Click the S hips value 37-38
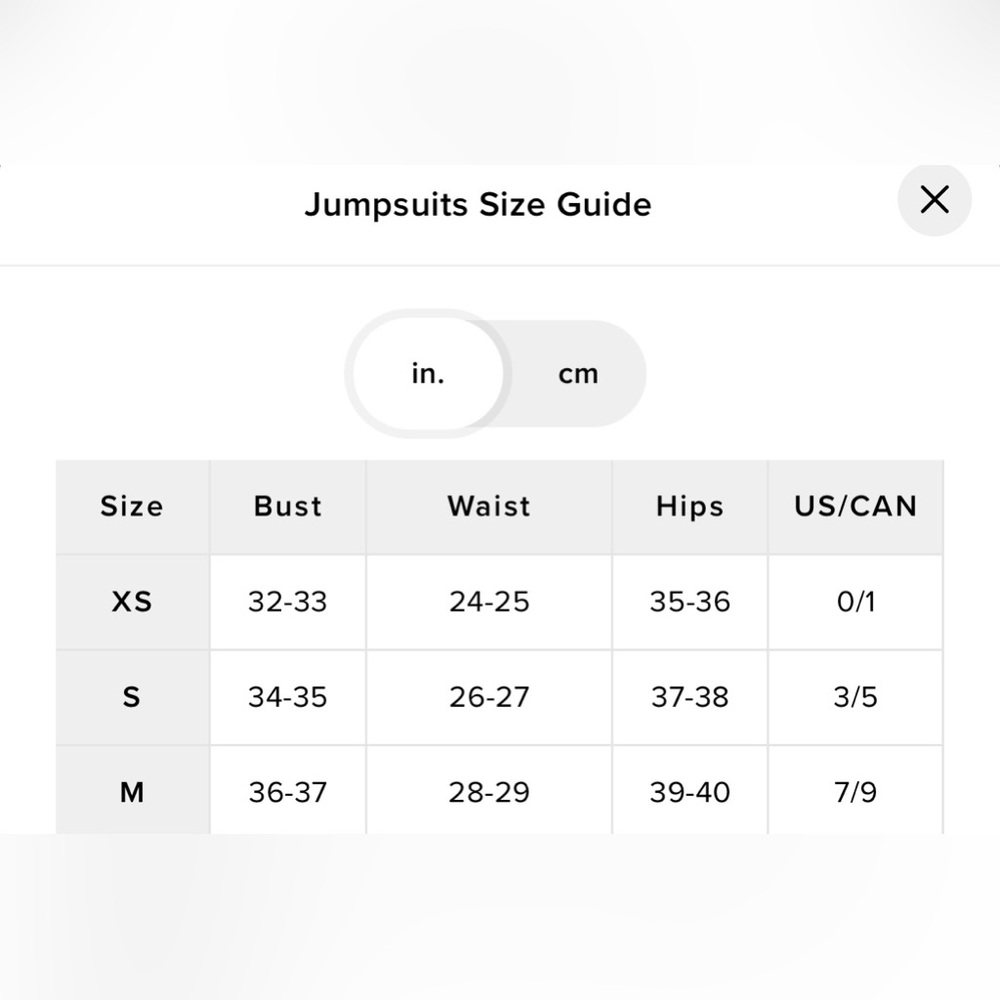 [690, 697]
